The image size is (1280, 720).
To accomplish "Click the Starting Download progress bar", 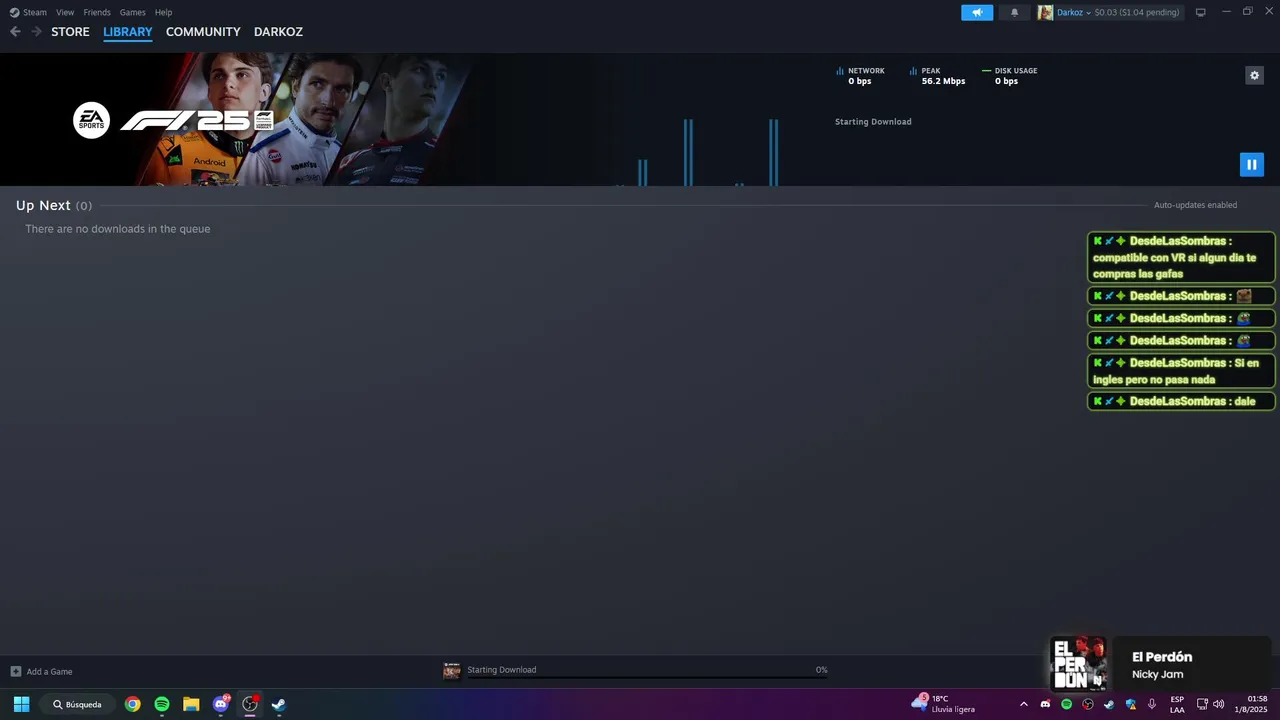I will point(647,679).
